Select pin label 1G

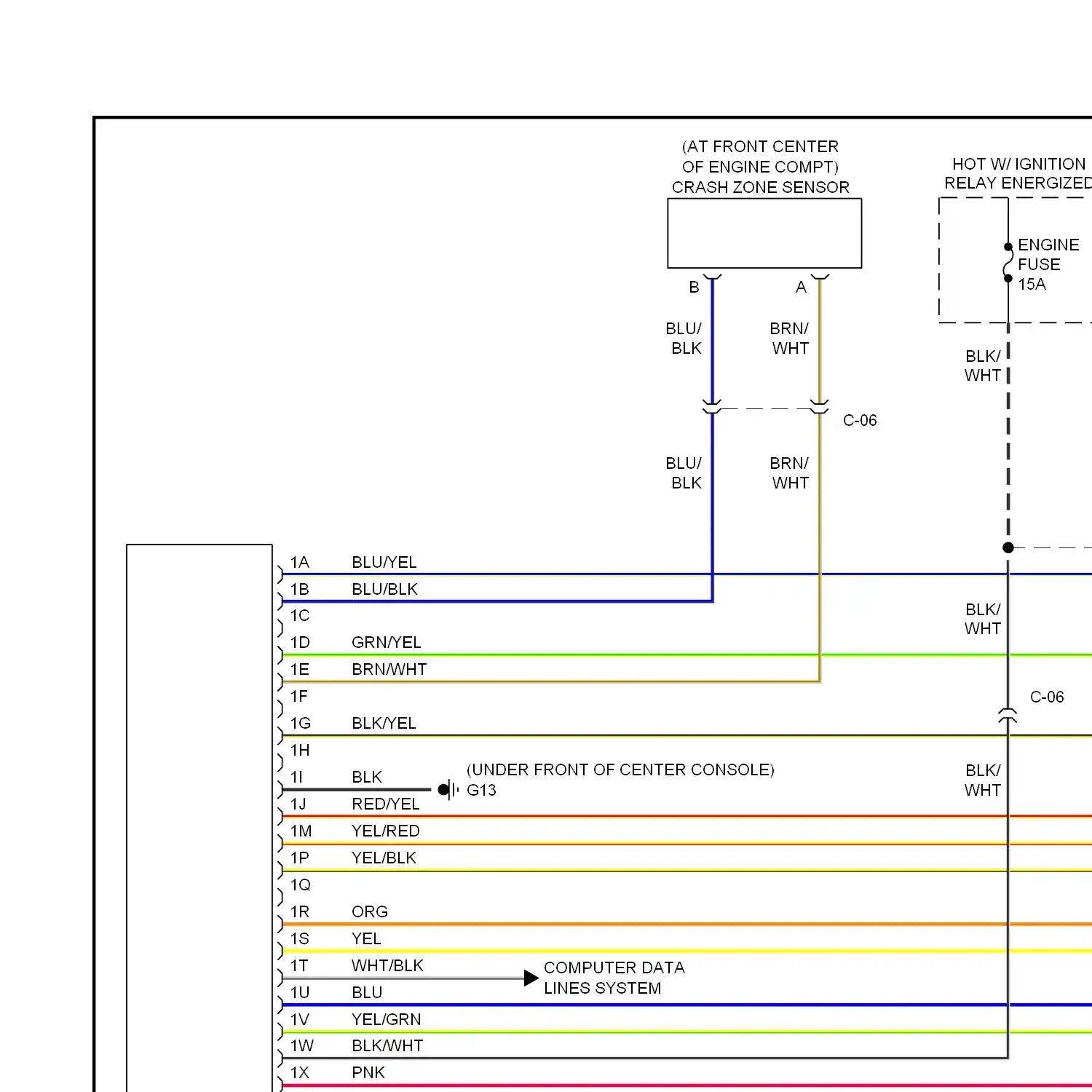click(301, 723)
